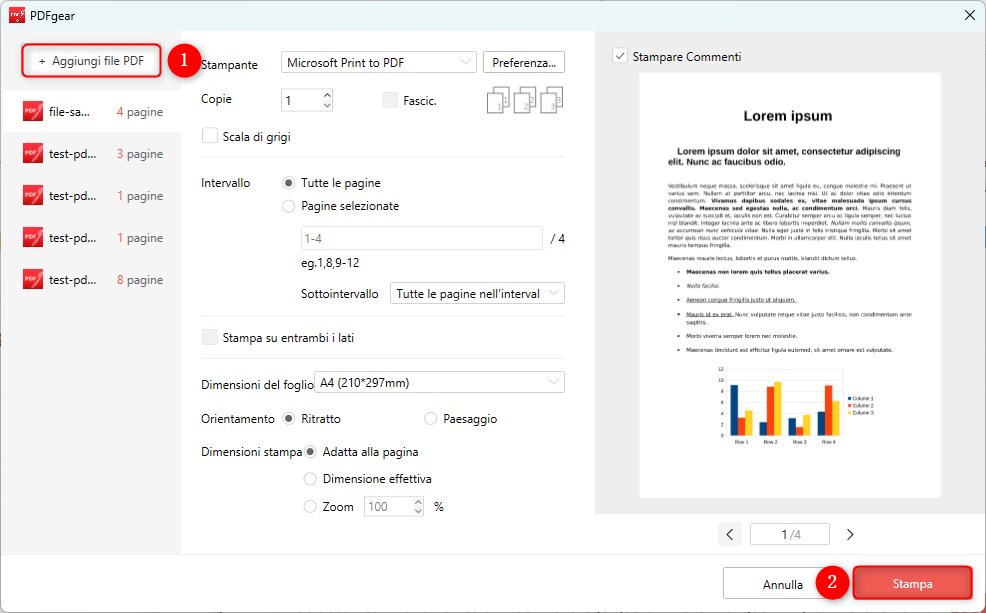Select the first collate arrangement icon
This screenshot has width=986, height=613.
pyautogui.click(x=497, y=99)
